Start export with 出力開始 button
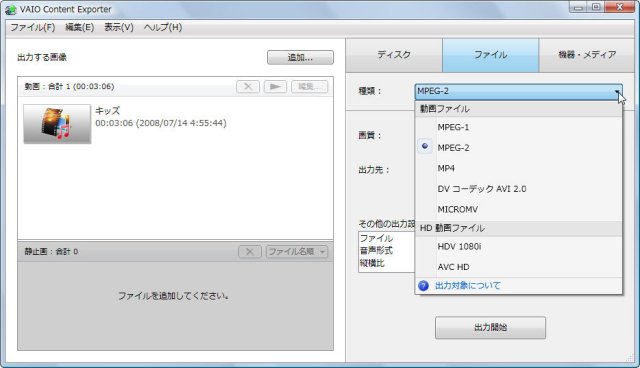 (490, 328)
